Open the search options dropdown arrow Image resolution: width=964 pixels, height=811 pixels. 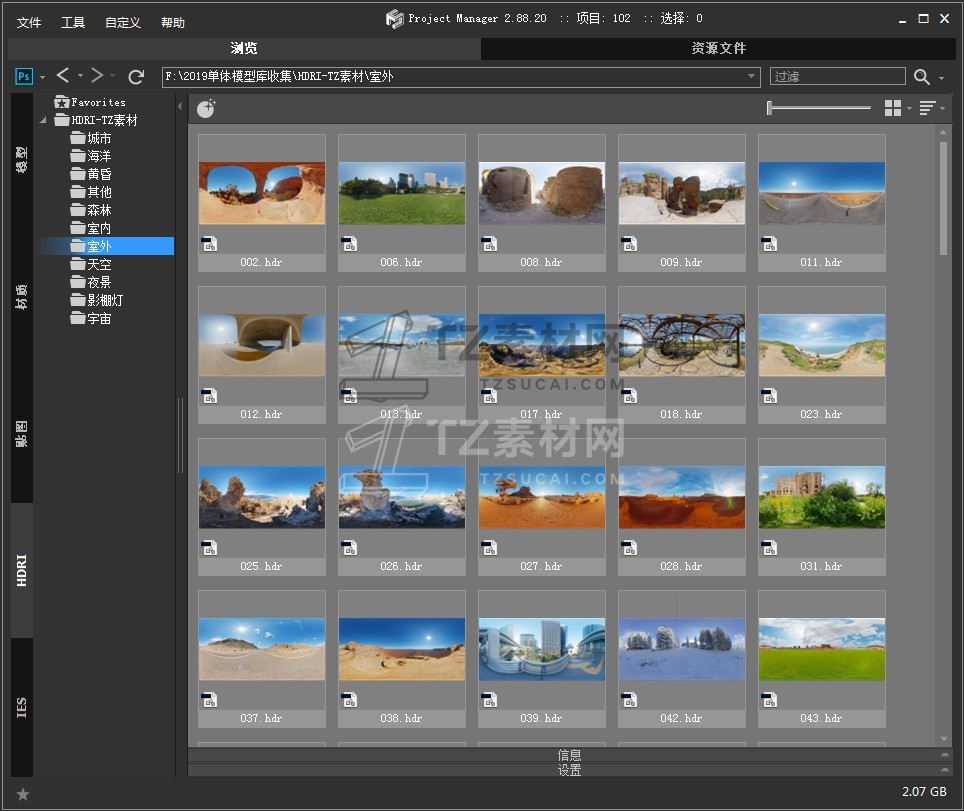941,78
